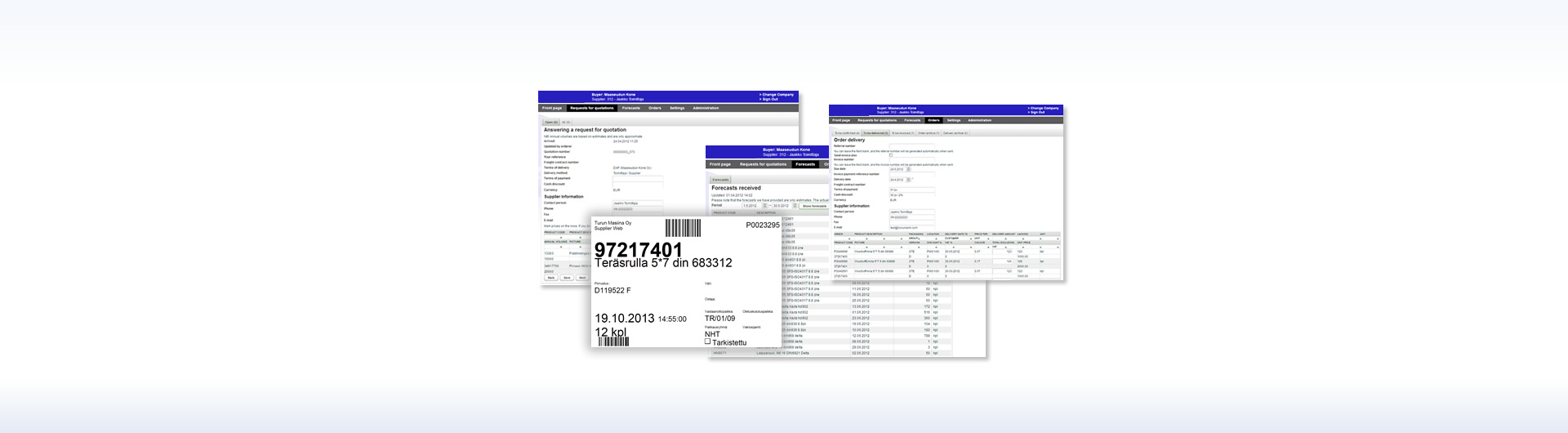Open To be delivered sub-tab
This screenshot has height=433, width=1568.
pyautogui.click(x=875, y=133)
